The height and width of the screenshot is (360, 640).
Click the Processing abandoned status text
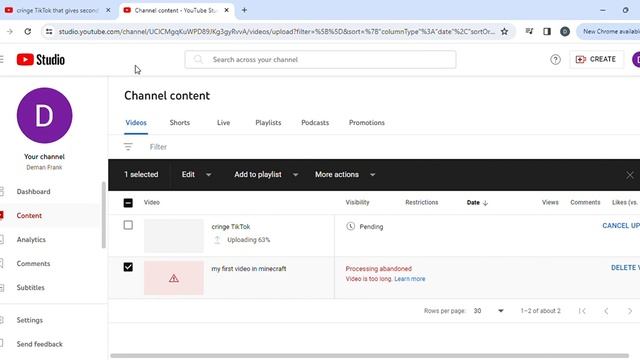pos(378,269)
